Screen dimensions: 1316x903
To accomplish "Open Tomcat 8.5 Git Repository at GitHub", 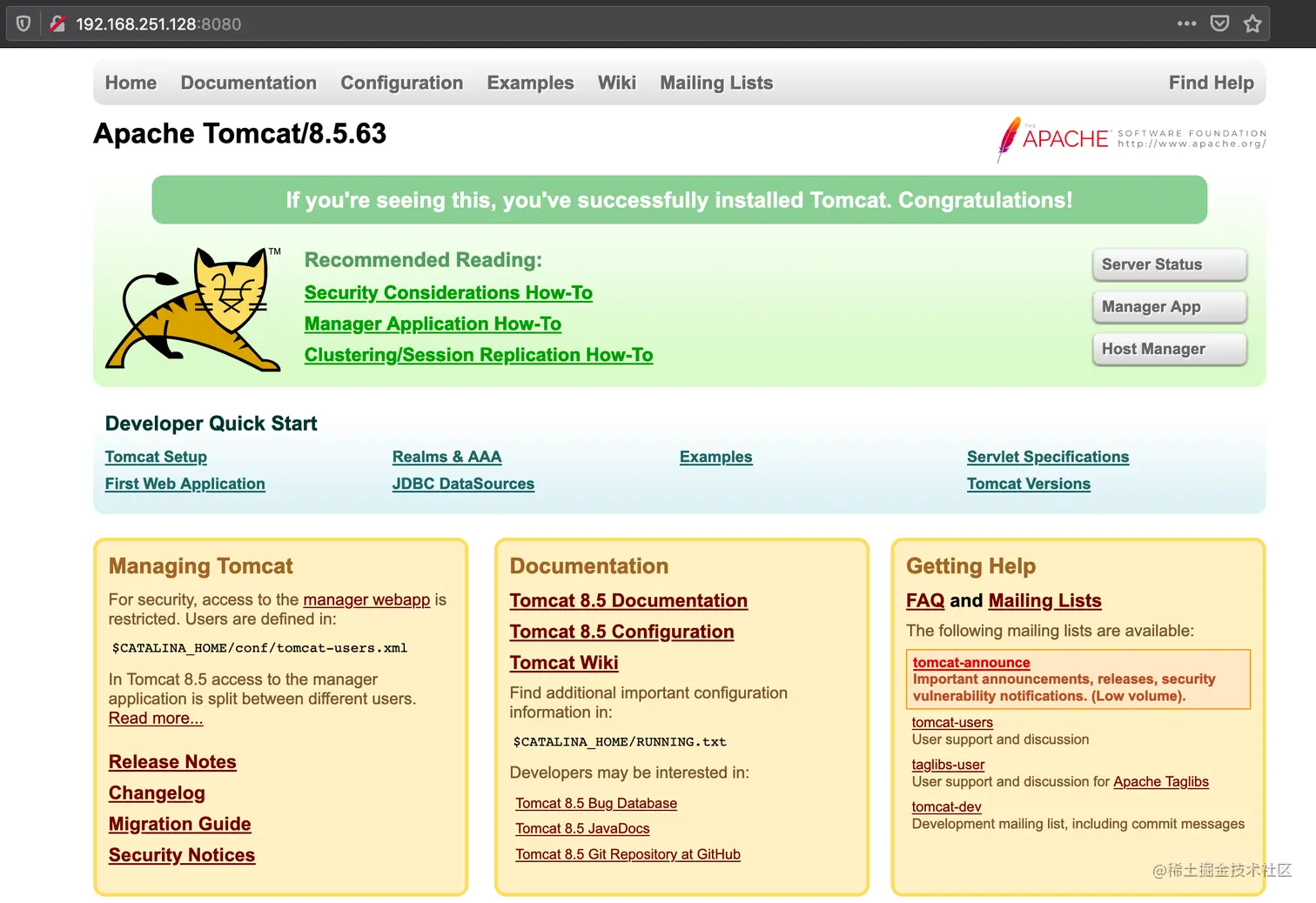I will [628, 854].
